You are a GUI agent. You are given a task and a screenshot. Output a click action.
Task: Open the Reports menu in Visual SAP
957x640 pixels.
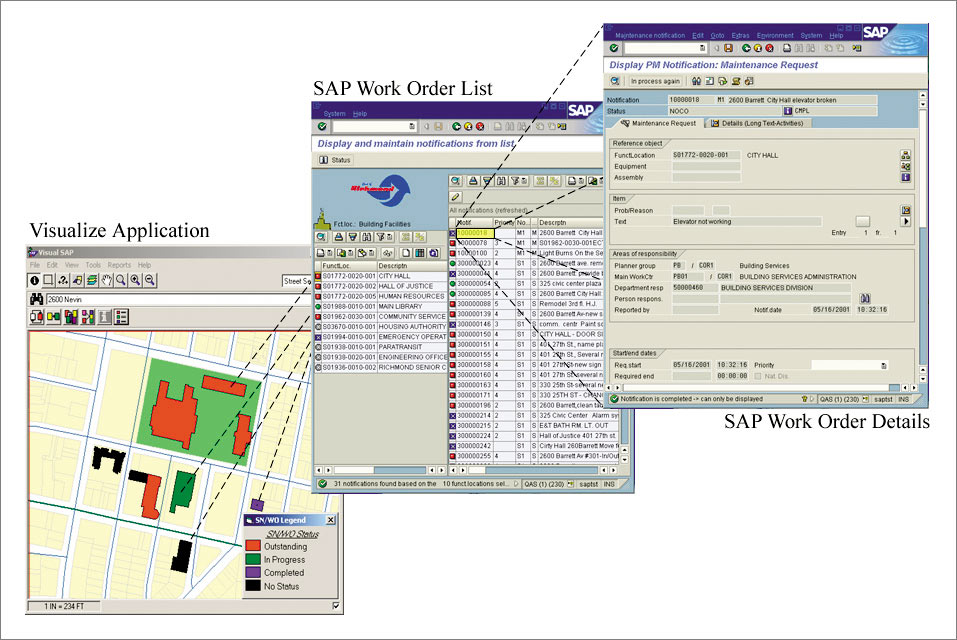tap(119, 265)
